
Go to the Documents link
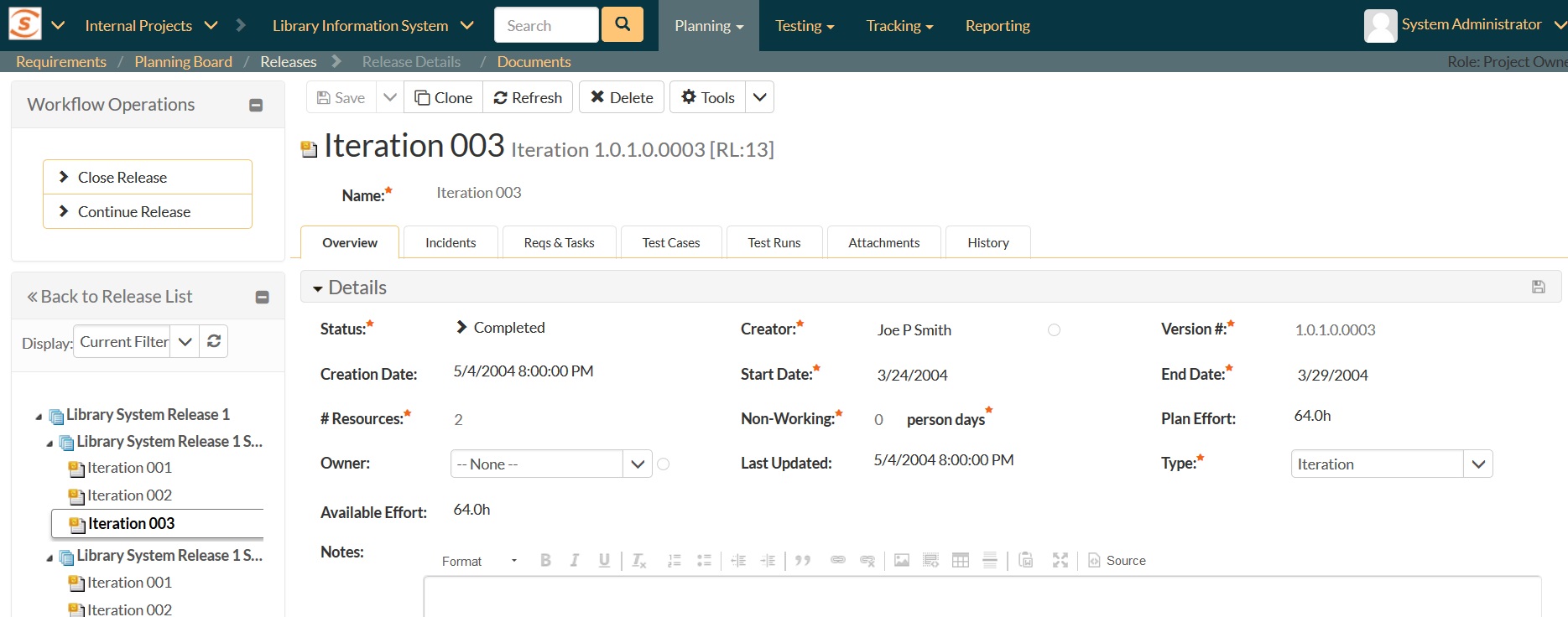point(534,61)
